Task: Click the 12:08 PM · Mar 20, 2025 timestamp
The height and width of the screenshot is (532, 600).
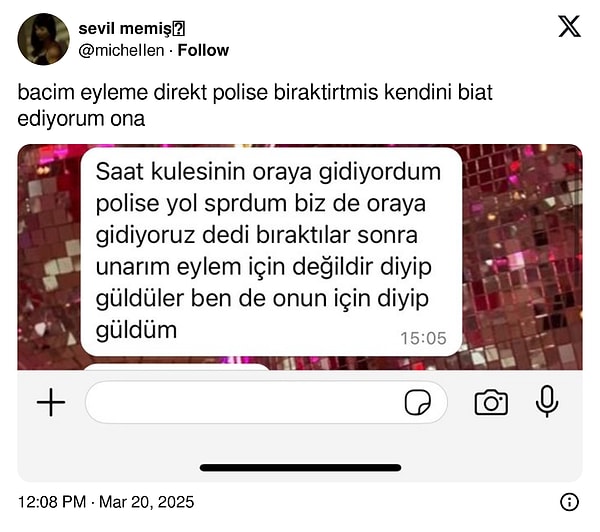Action: [x=106, y=502]
